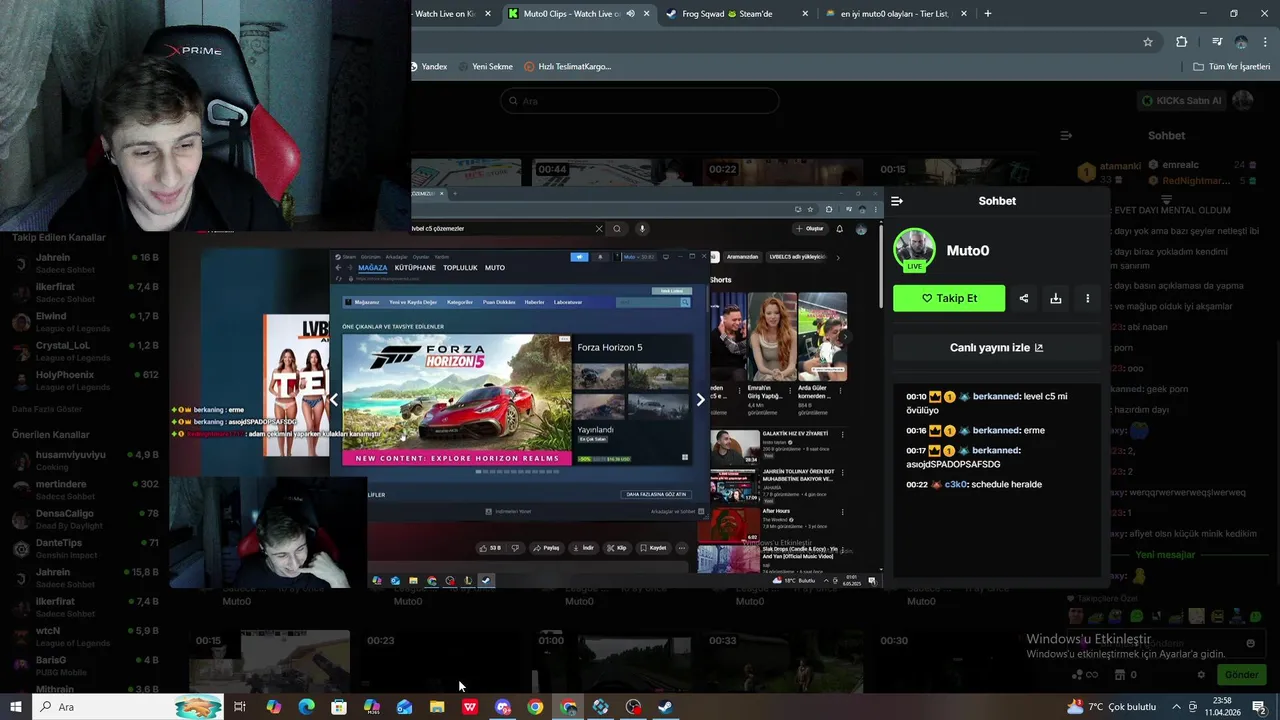The width and height of the screenshot is (1280, 720).
Task: Open Jahrein channel in followed list
Action: [85, 264]
